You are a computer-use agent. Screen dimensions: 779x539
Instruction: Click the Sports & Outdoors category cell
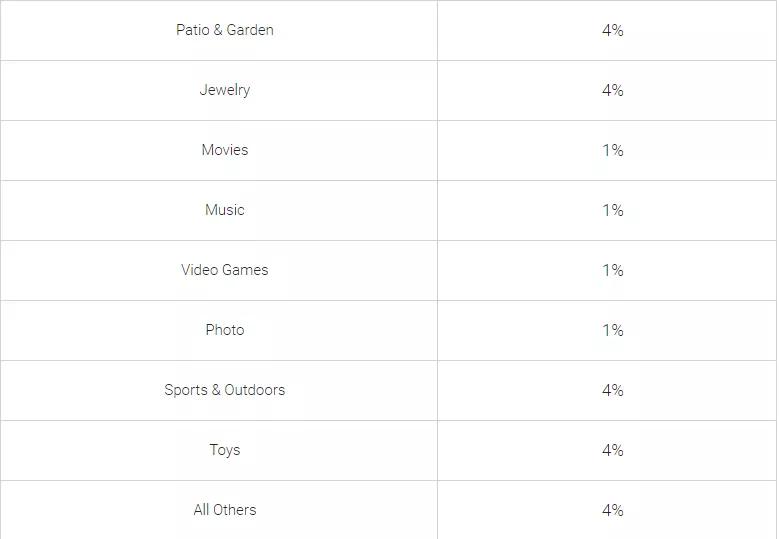click(224, 390)
